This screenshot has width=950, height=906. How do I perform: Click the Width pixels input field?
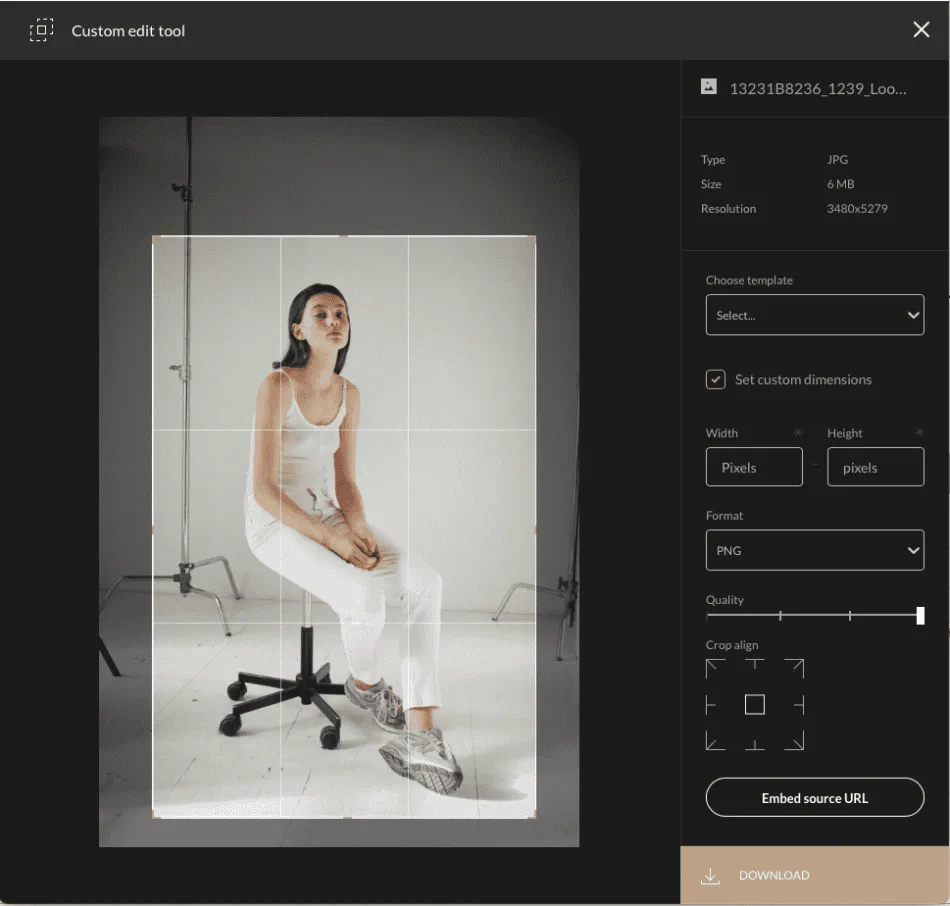click(754, 467)
